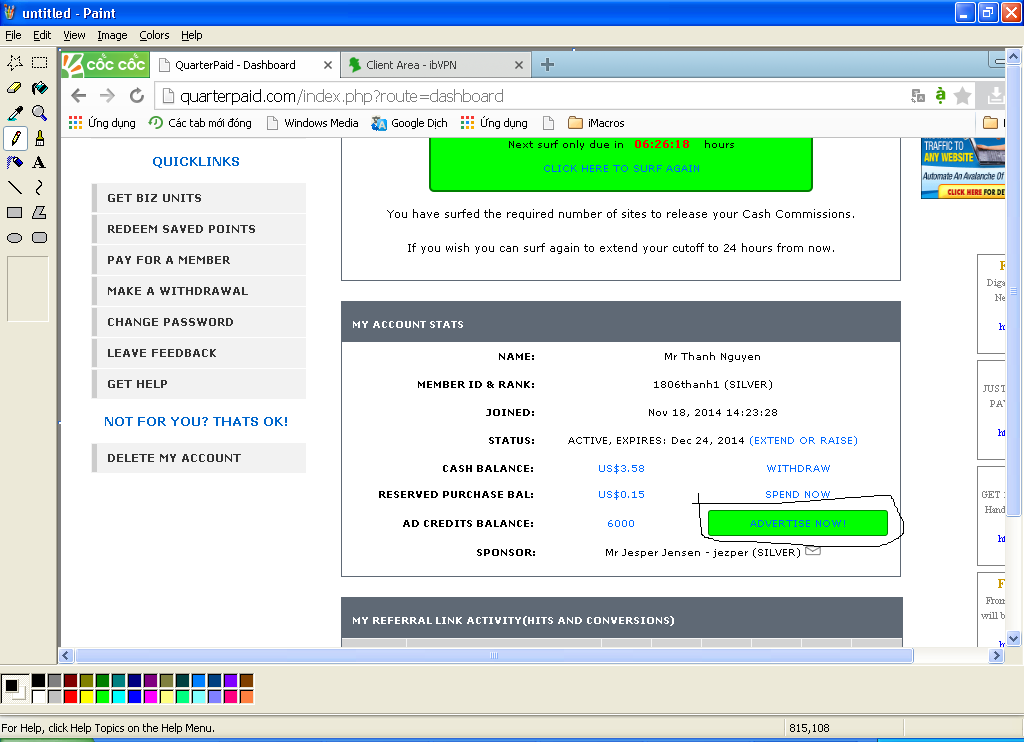Click the envelope icon next to sponsor name
Image resolution: width=1024 pixels, height=742 pixels.
pyautogui.click(x=812, y=551)
